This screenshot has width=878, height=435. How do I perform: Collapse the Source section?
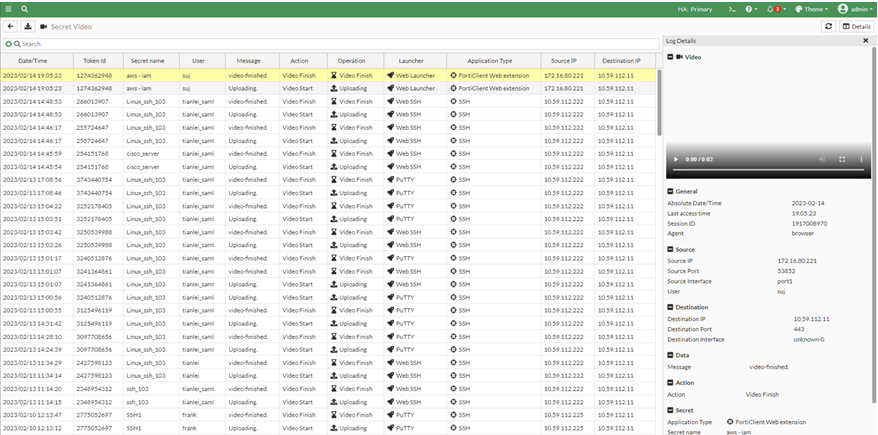pyautogui.click(x=670, y=249)
